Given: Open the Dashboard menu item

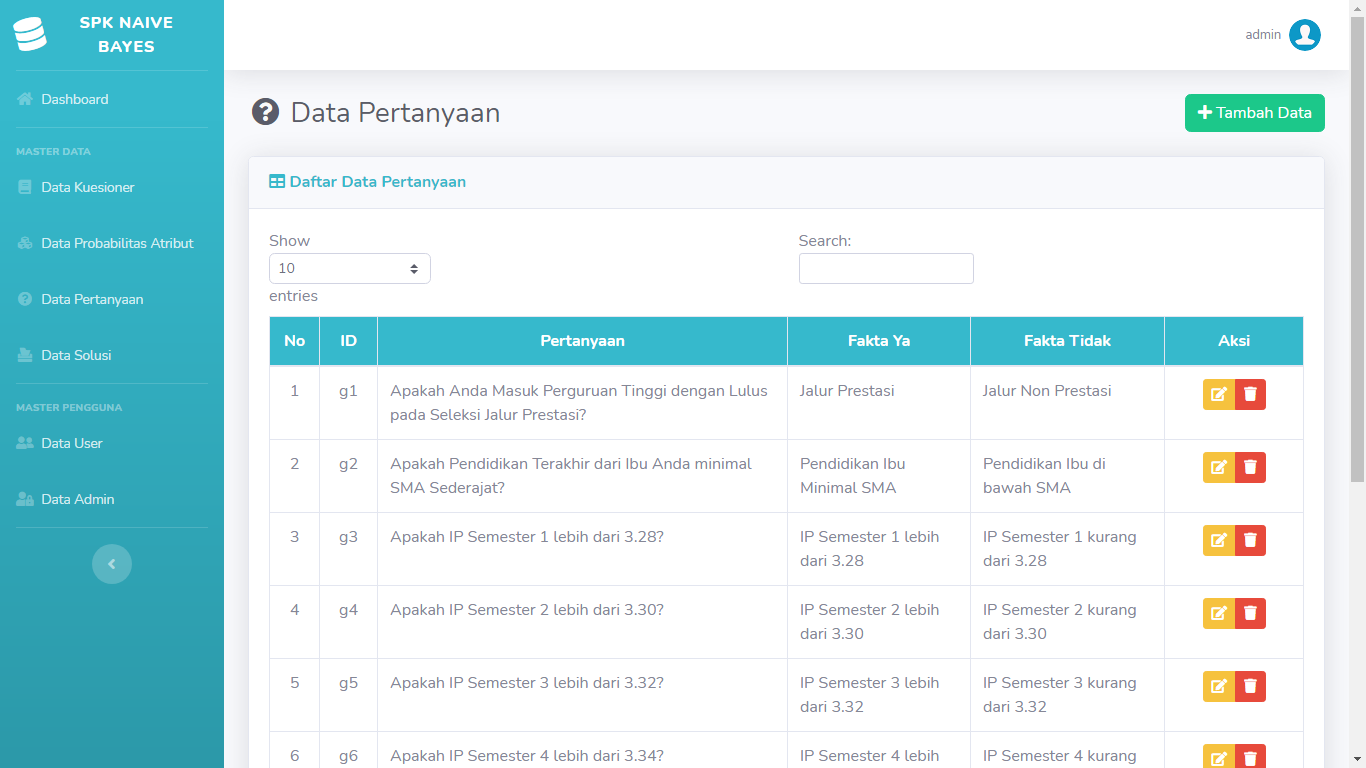Looking at the screenshot, I should tap(112, 99).
